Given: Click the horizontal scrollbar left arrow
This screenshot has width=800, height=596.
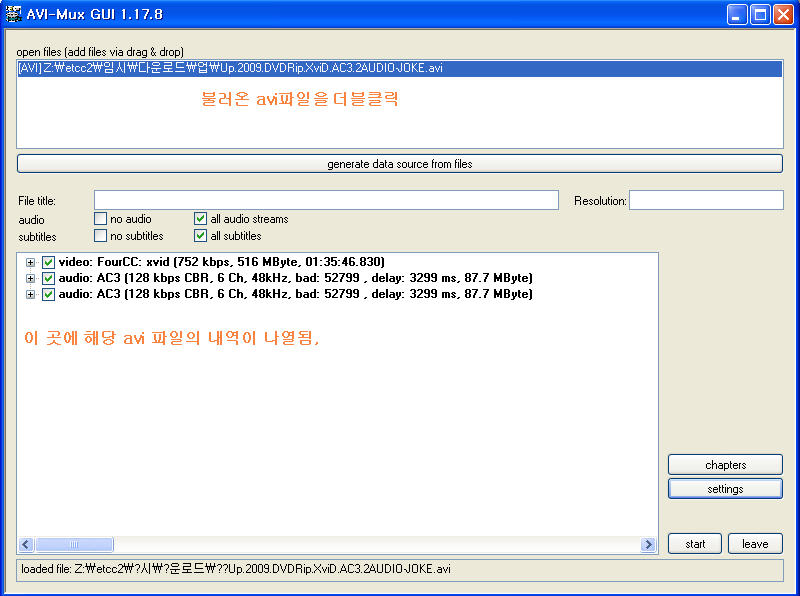Looking at the screenshot, I should coord(27,544).
